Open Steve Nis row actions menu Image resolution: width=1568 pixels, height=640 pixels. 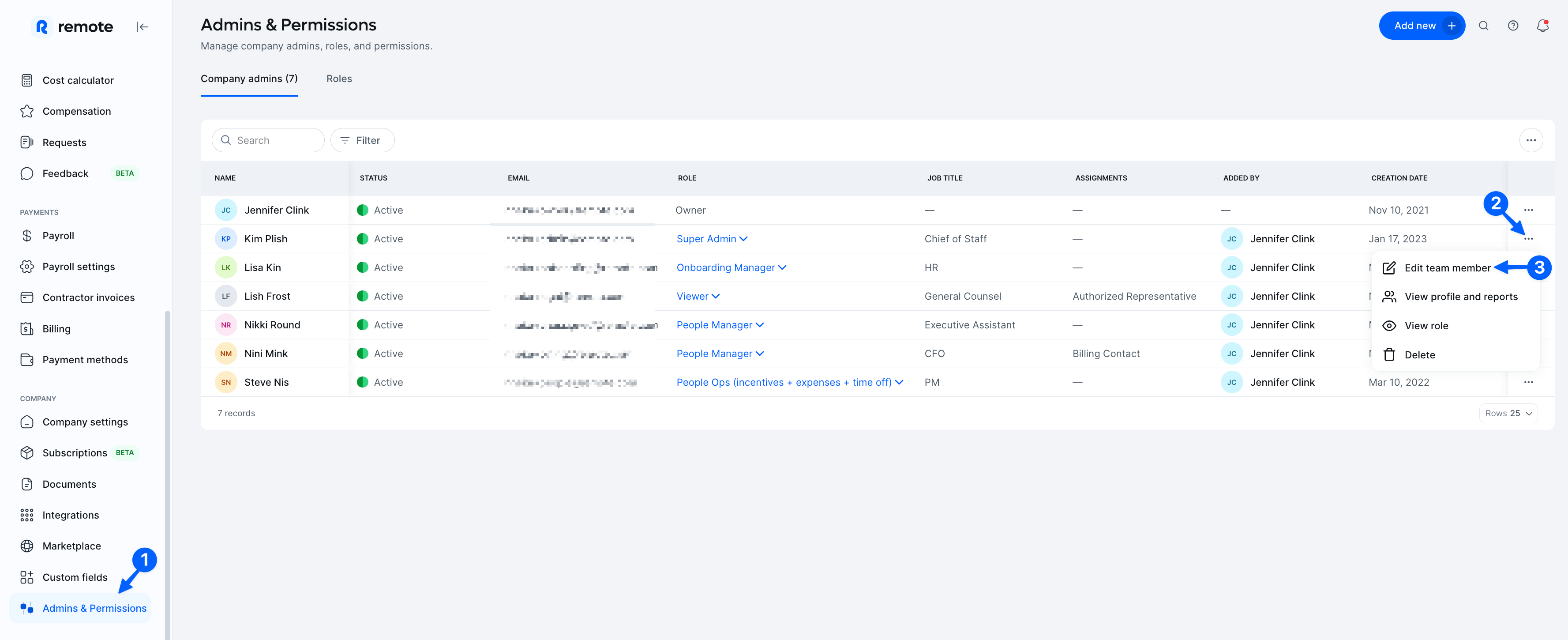tap(1528, 382)
